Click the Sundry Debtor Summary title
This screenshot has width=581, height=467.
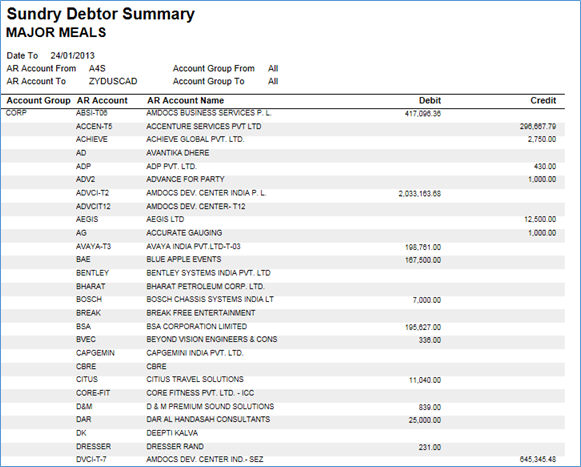tap(100, 14)
